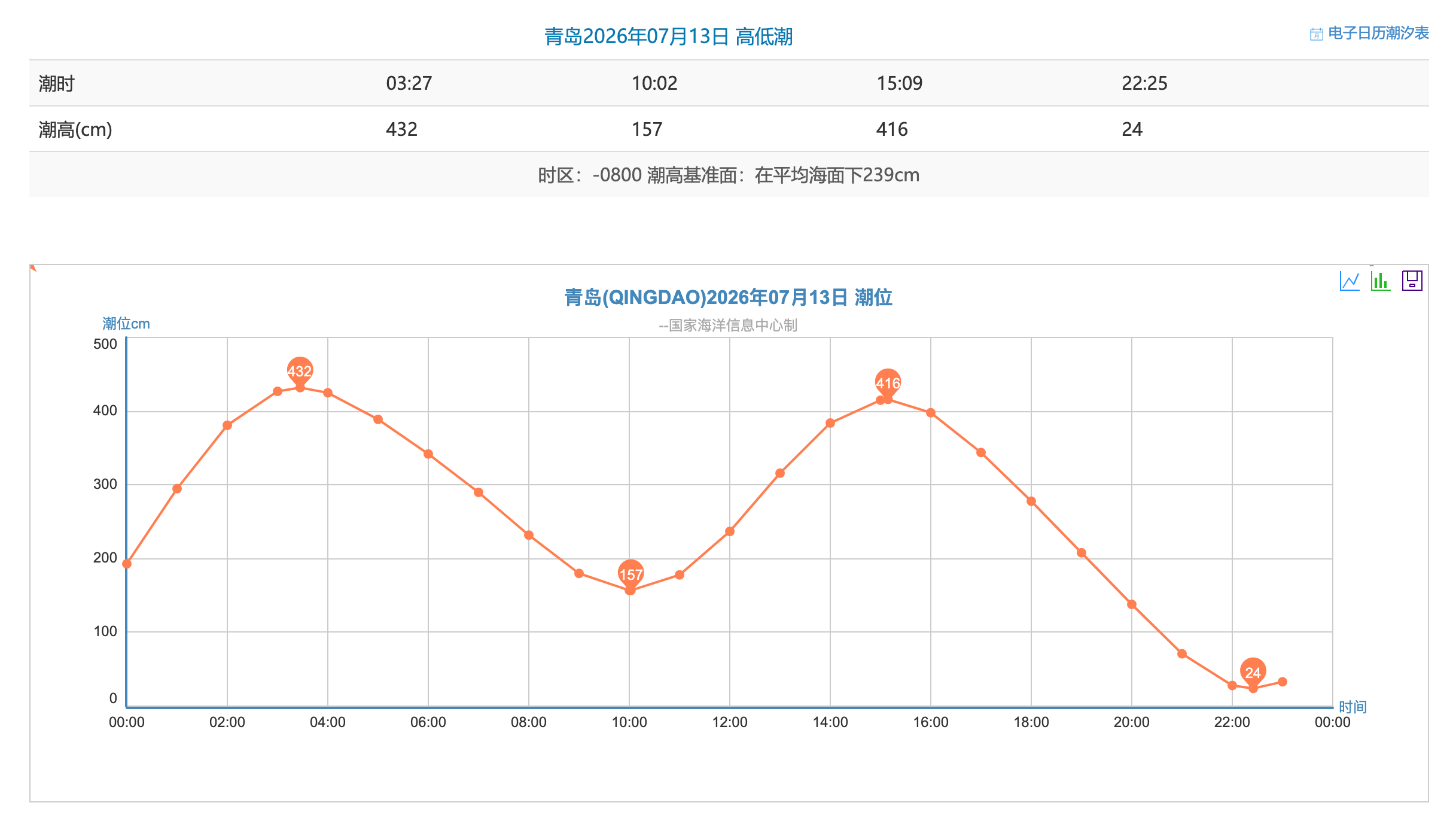Image resolution: width=1456 pixels, height=827 pixels.
Task: Click the chart data point at 18:00
Action: [1031, 501]
